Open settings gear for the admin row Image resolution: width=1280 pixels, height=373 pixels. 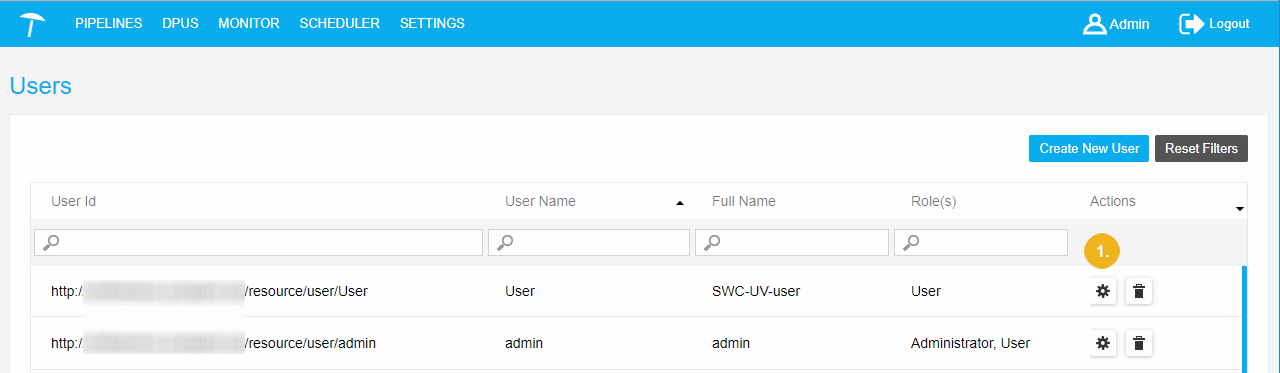click(x=1103, y=343)
